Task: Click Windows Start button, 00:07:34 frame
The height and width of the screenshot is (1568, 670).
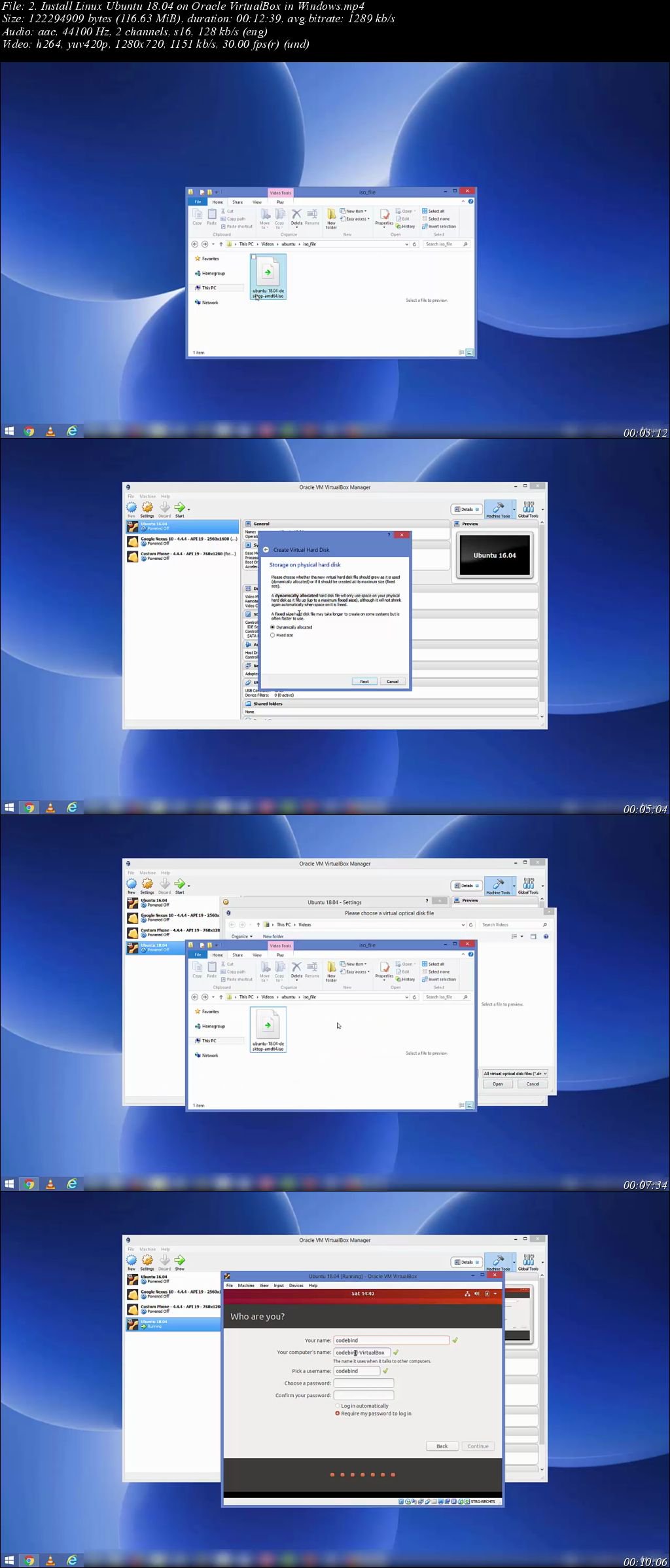Action: tap(9, 1184)
